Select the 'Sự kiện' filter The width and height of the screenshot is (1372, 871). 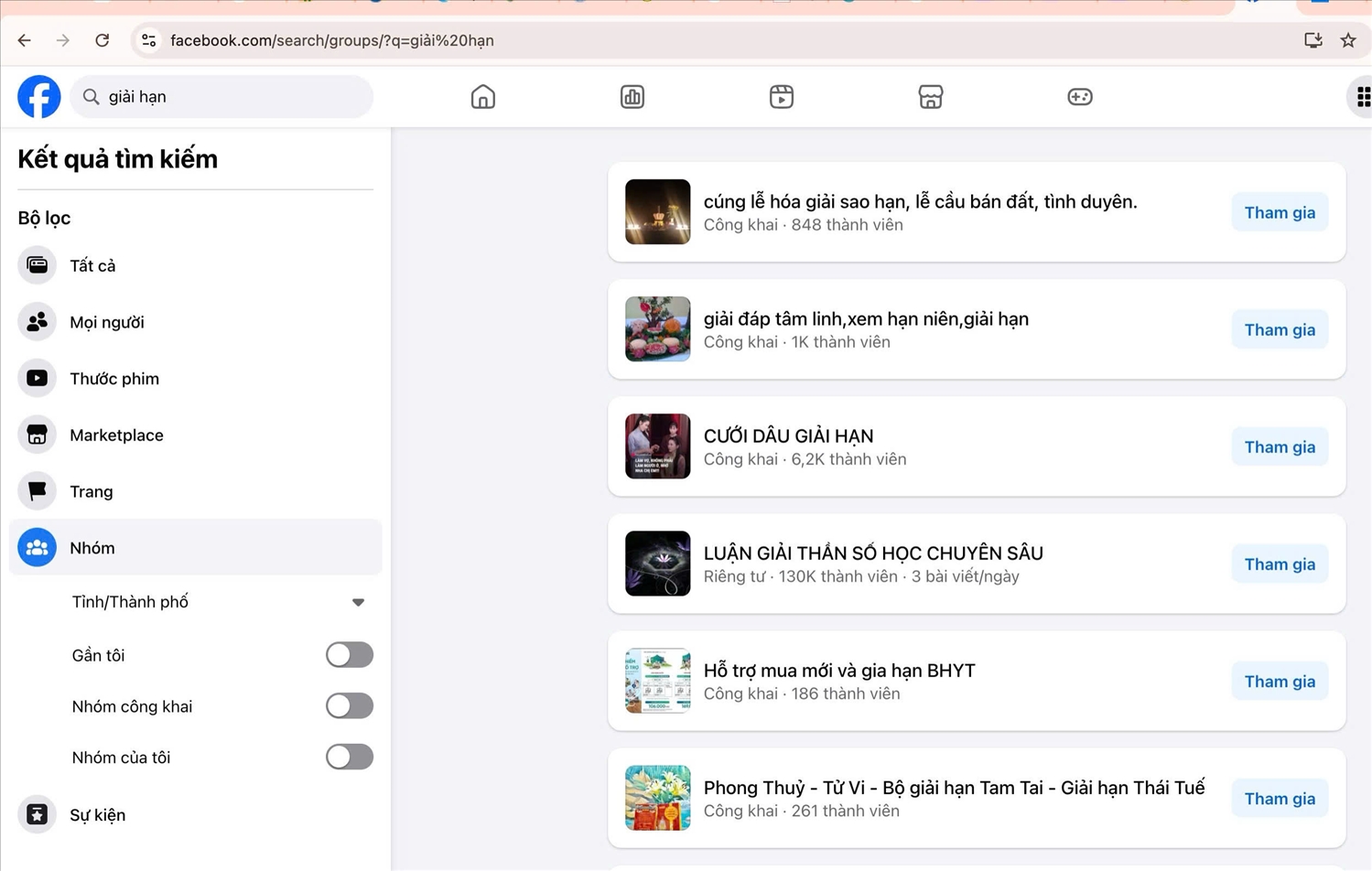click(x=97, y=815)
